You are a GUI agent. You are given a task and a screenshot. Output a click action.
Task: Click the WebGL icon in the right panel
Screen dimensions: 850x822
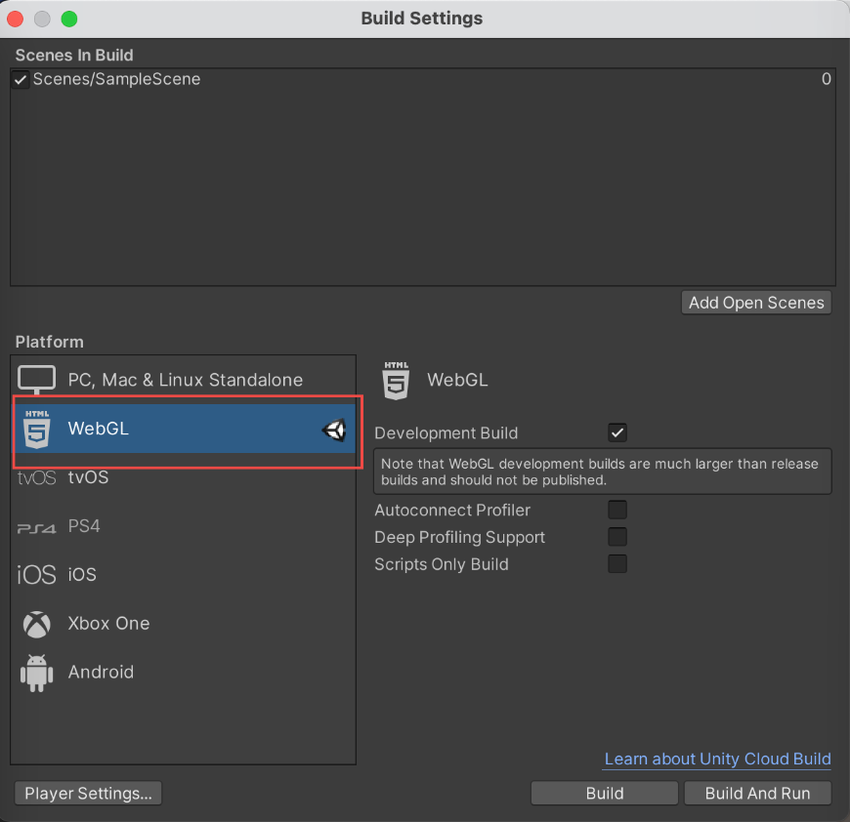394,380
